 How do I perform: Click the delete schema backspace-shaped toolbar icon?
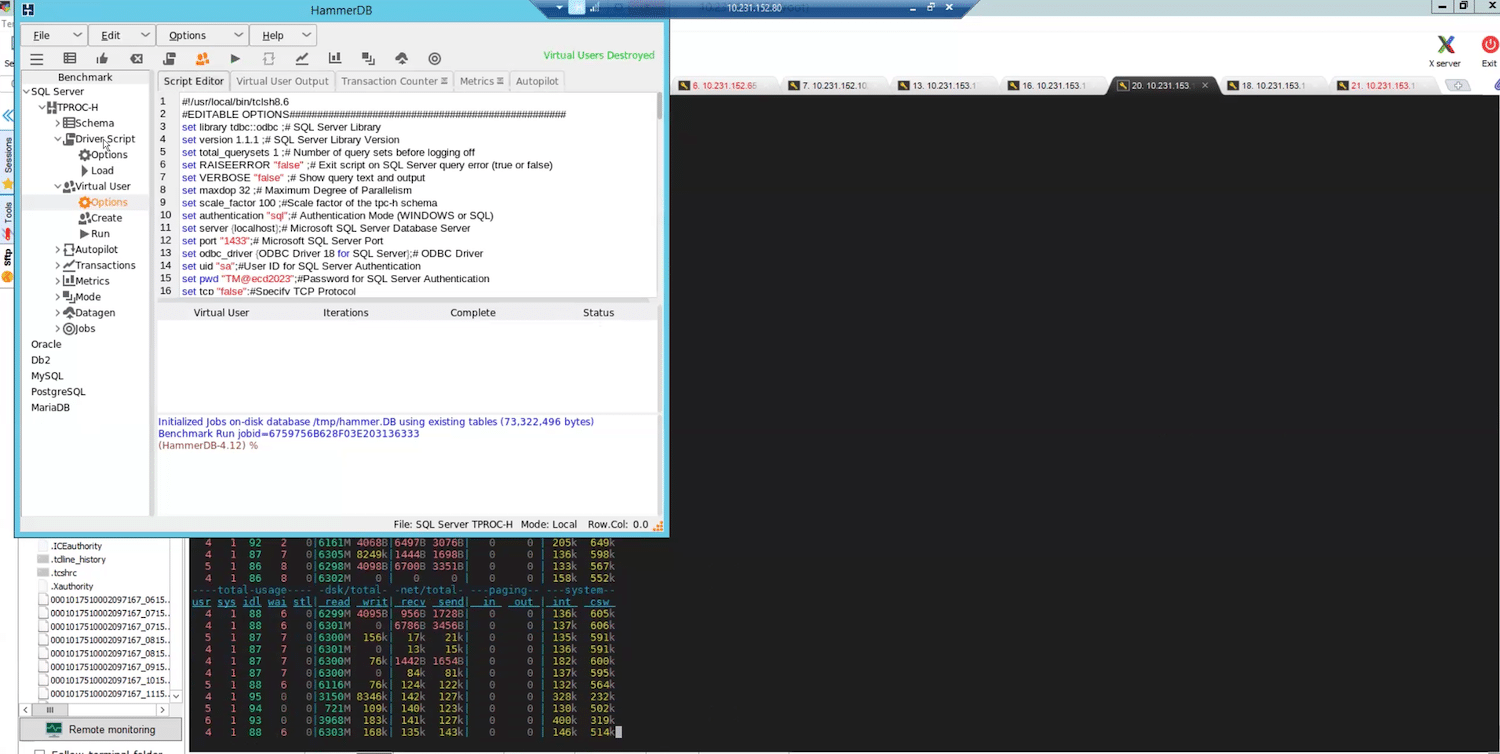point(137,59)
